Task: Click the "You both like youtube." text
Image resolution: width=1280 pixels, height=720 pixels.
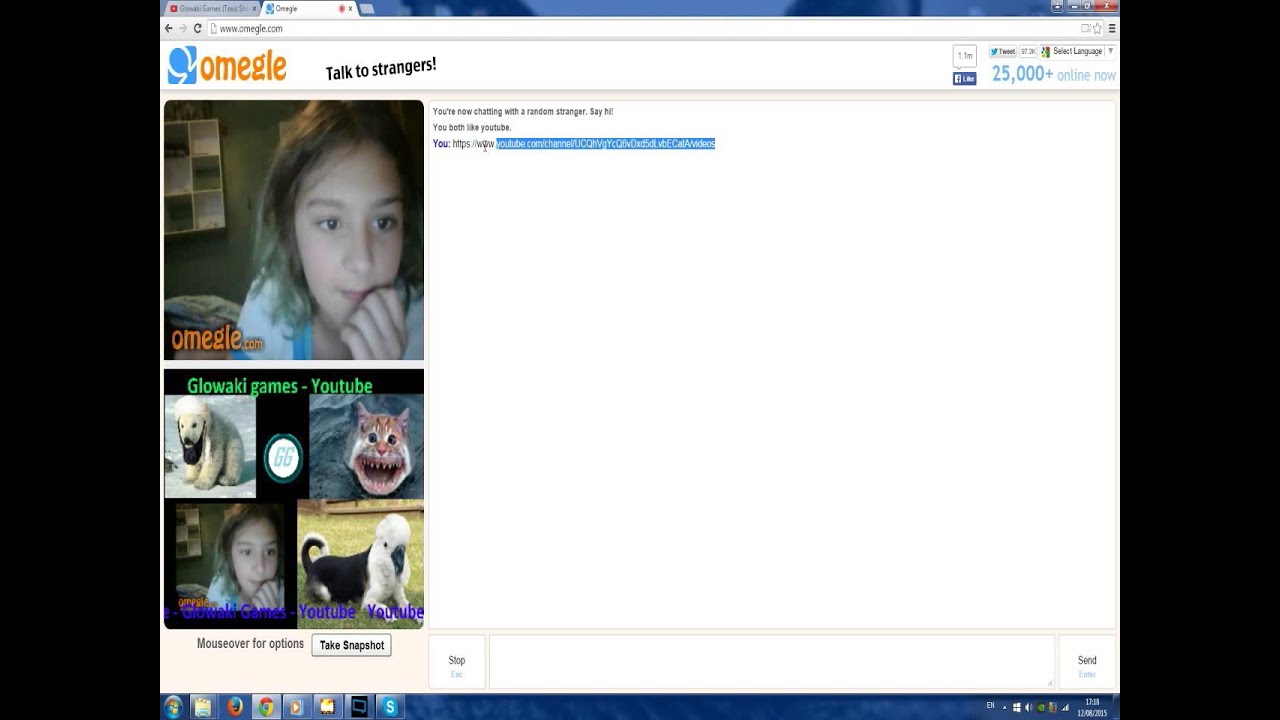Action: coord(472,128)
